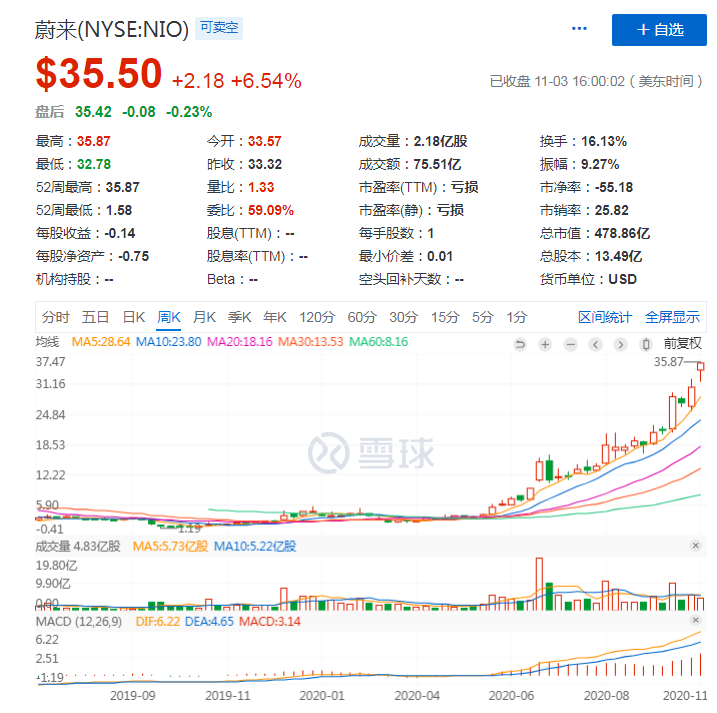Click the MA5:28.64 legend label
The width and height of the screenshot is (717, 713).
pos(101,342)
